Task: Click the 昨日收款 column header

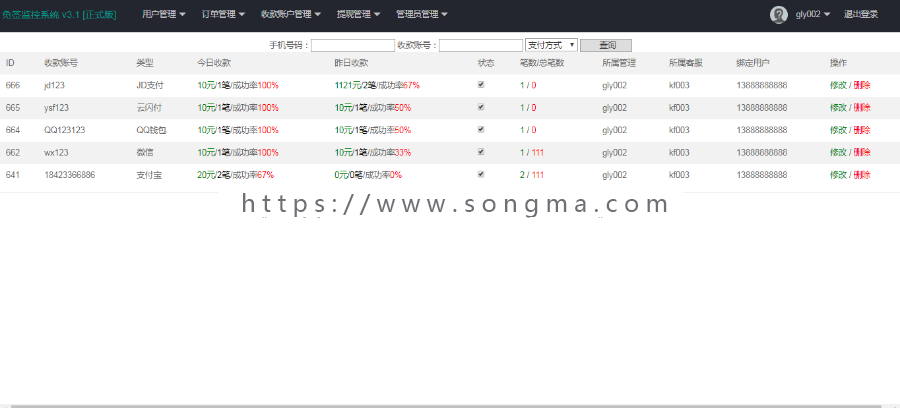Action: tap(351, 63)
